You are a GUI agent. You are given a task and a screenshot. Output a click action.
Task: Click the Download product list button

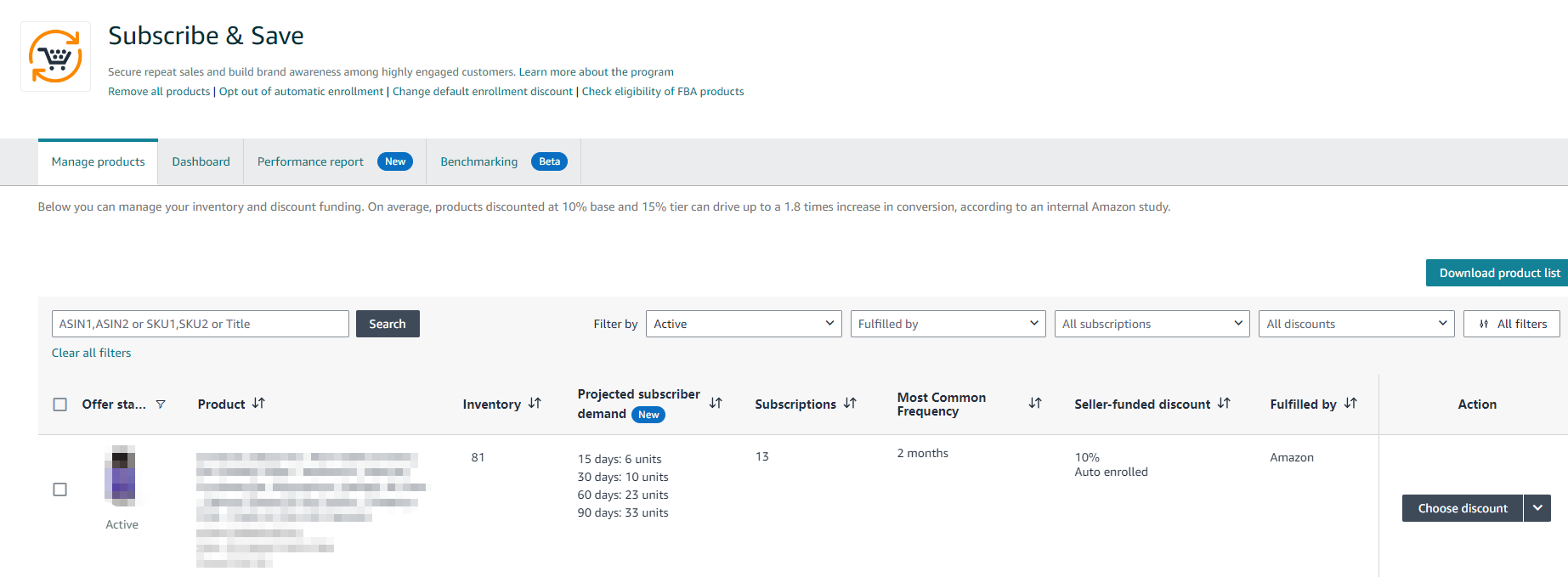pos(1498,273)
